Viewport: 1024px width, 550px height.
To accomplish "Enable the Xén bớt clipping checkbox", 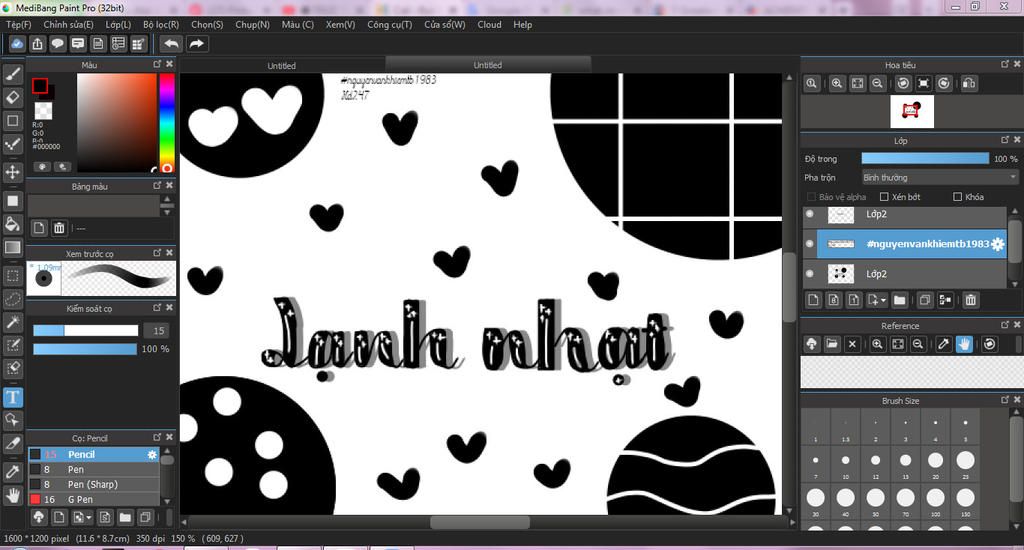I will (x=884, y=197).
